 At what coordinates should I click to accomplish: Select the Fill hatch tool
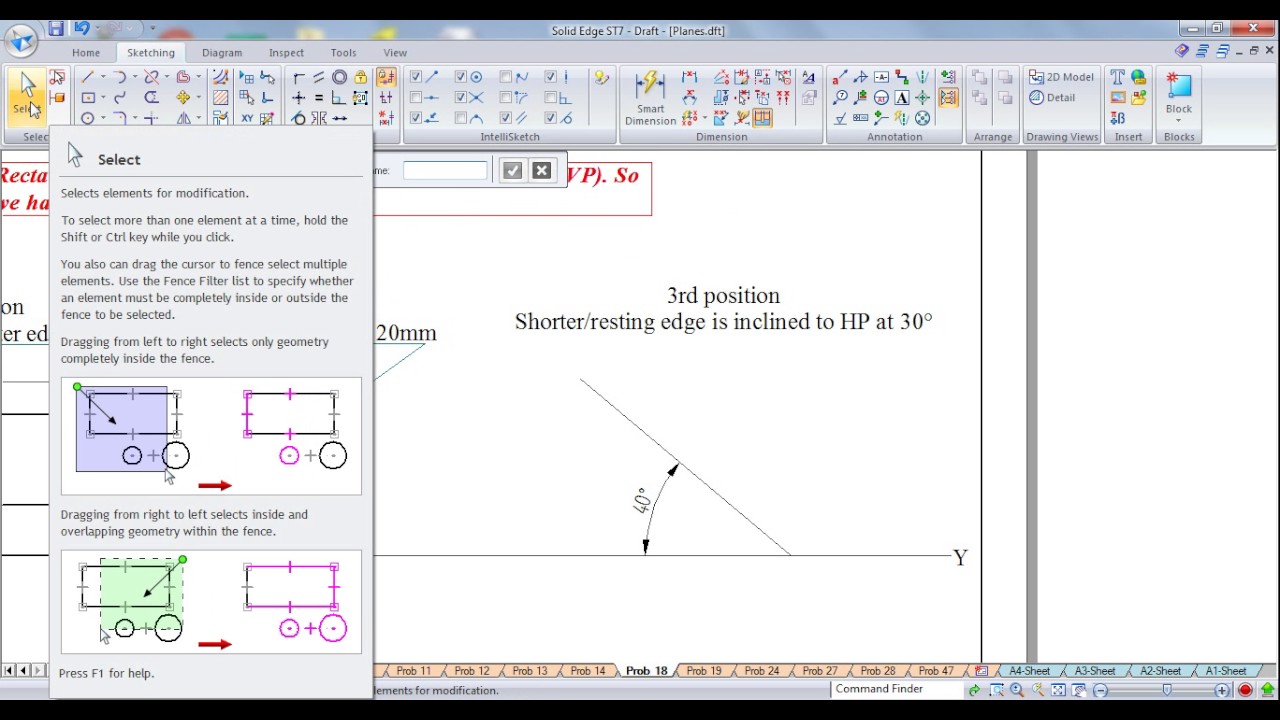coord(220,98)
